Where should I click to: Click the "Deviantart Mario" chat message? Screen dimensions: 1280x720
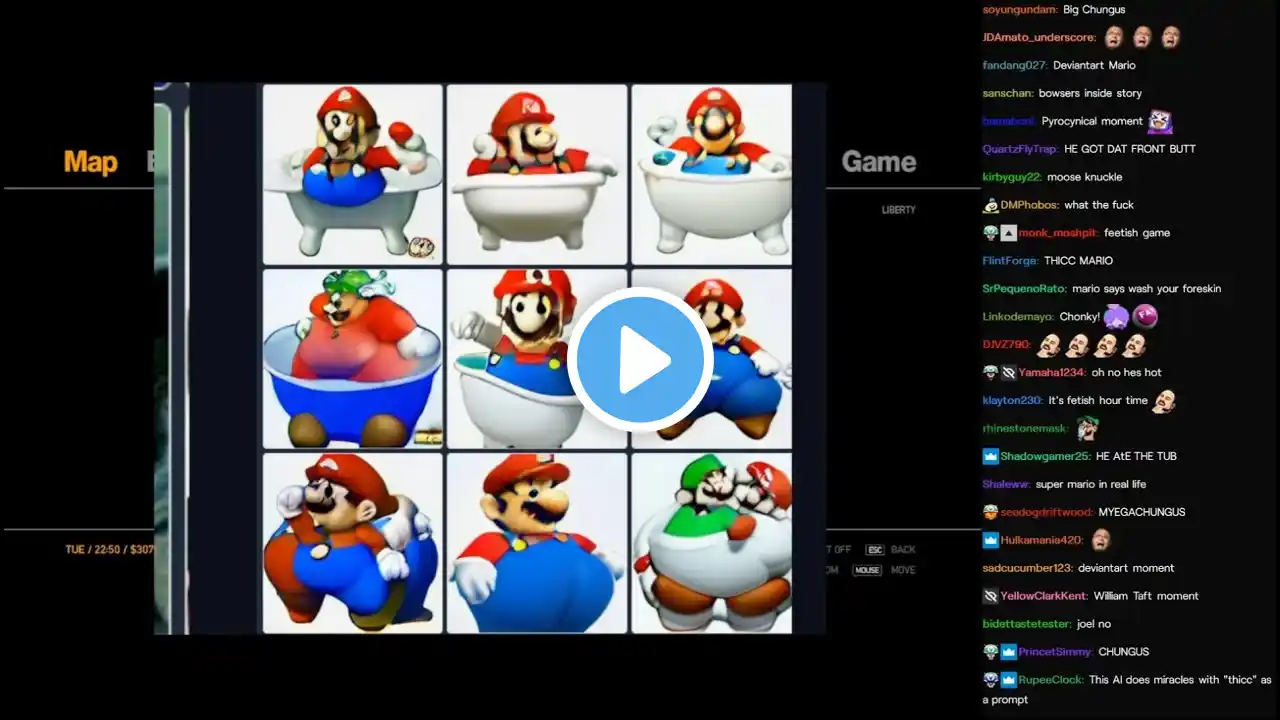[1094, 65]
